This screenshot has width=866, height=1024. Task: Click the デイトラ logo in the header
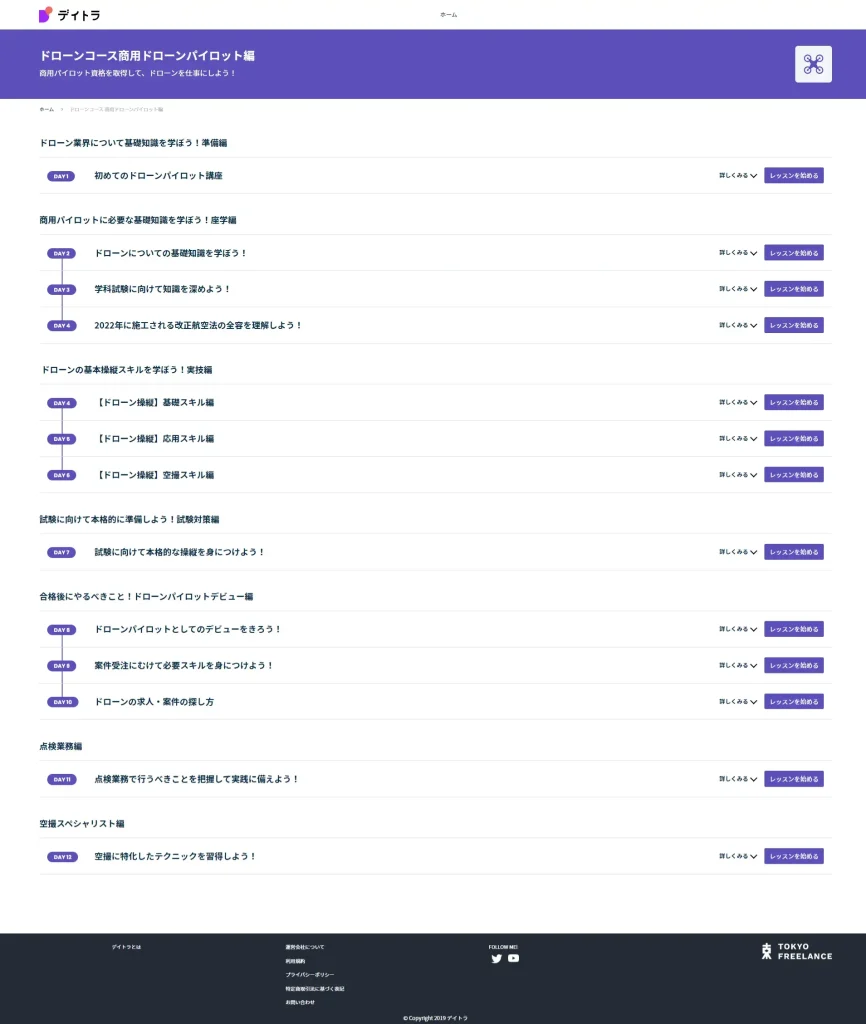(x=69, y=15)
